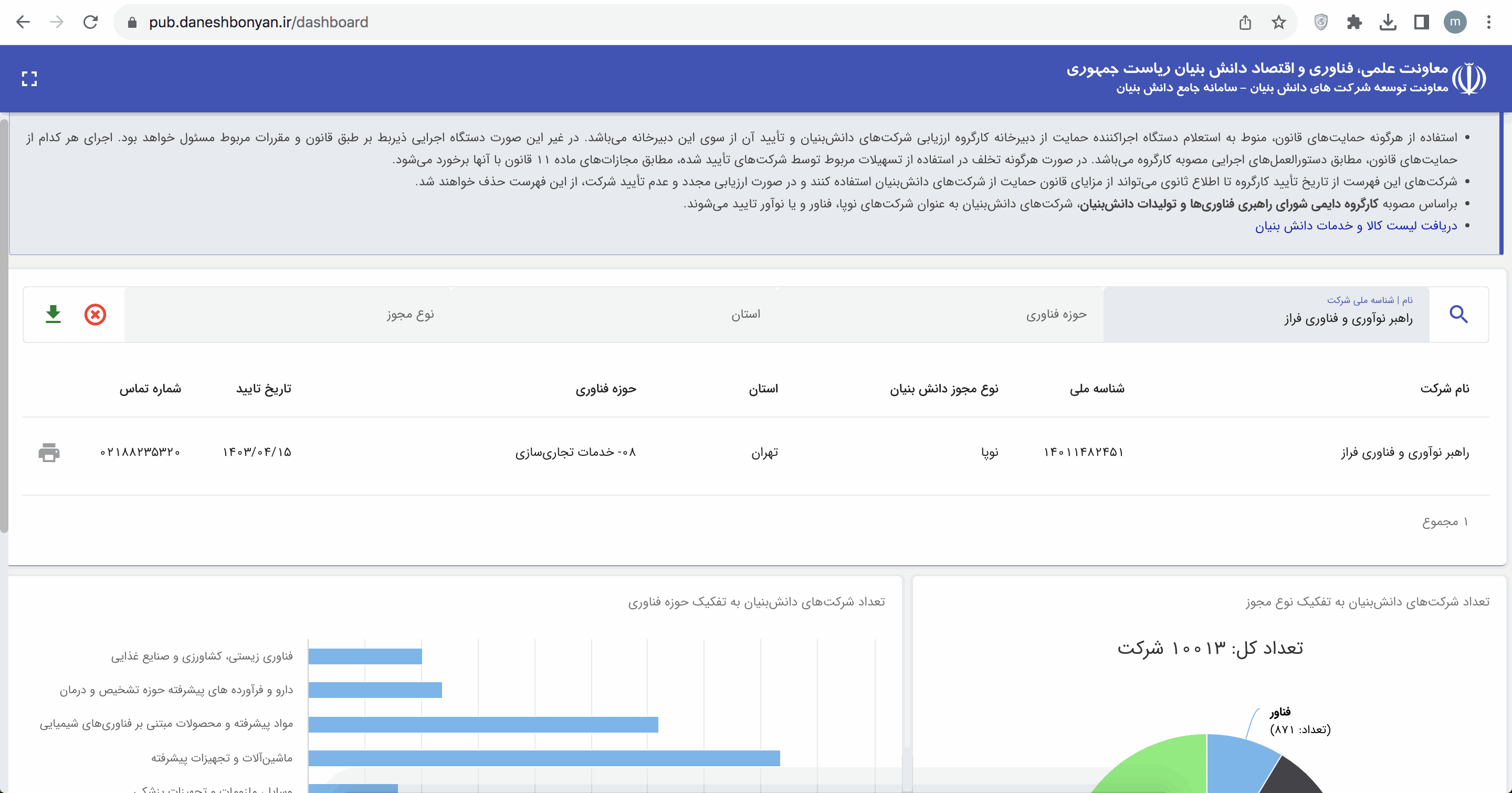Screen dimensions: 1512x793
Task: Select approval date ۱۴۰۳/۰۴/۱۵
Action: [257, 452]
